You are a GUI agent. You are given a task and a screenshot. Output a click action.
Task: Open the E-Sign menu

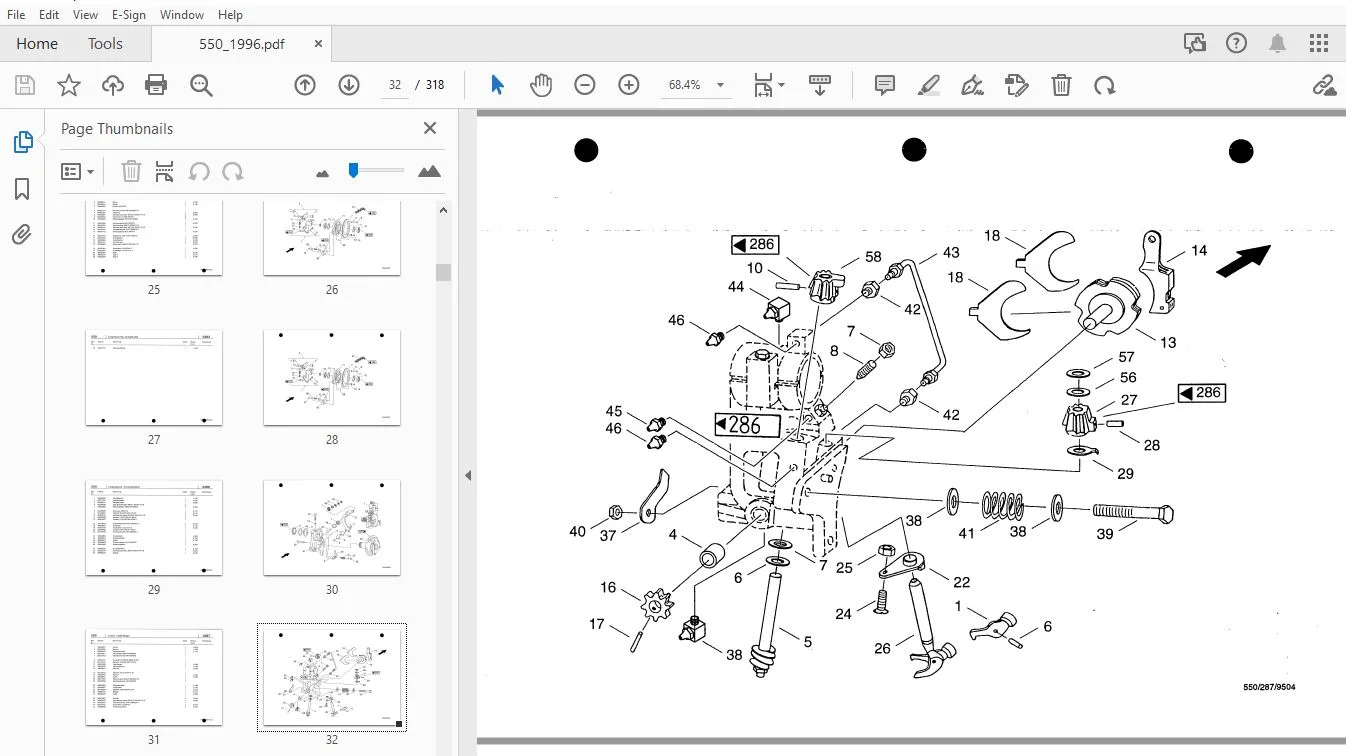point(128,15)
